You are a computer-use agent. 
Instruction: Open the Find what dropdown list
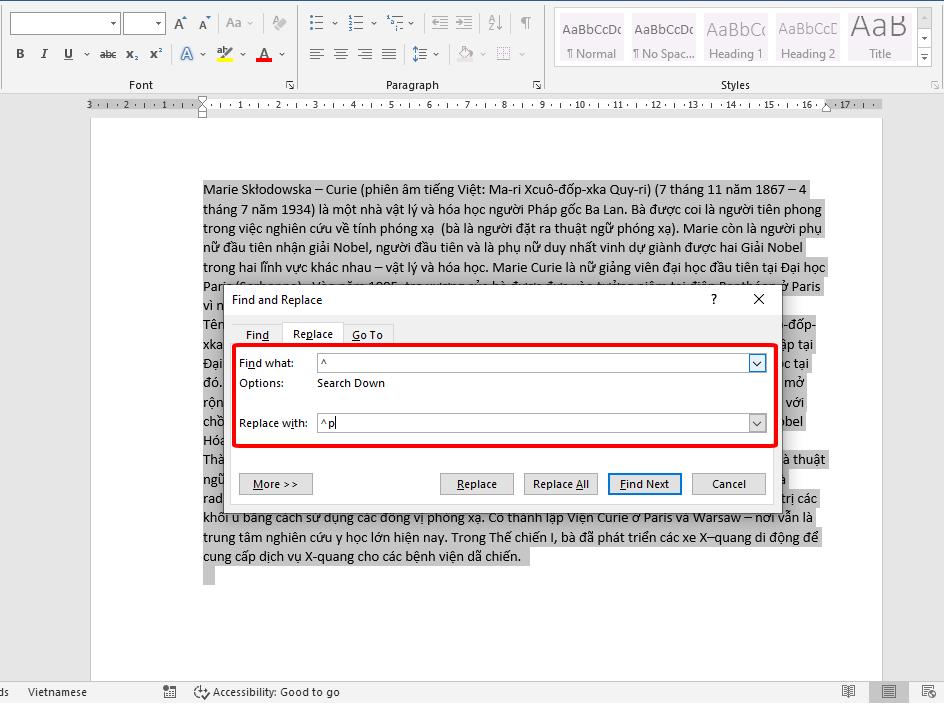758,363
